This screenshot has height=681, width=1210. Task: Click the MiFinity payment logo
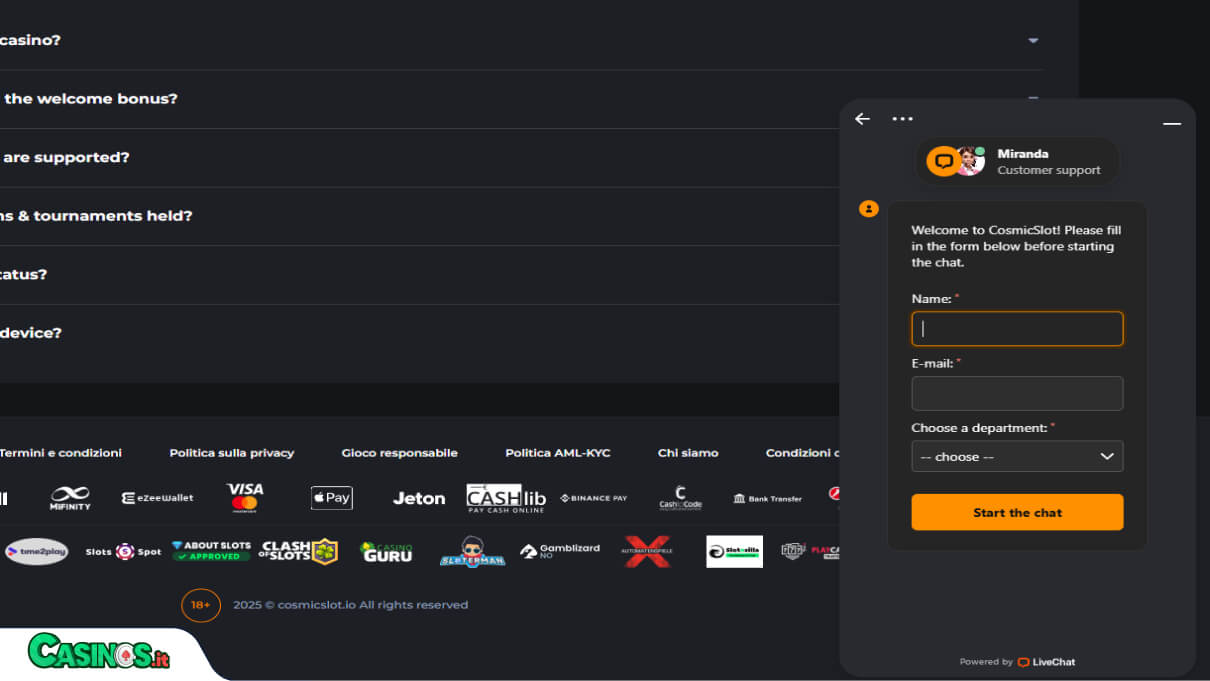(x=70, y=498)
